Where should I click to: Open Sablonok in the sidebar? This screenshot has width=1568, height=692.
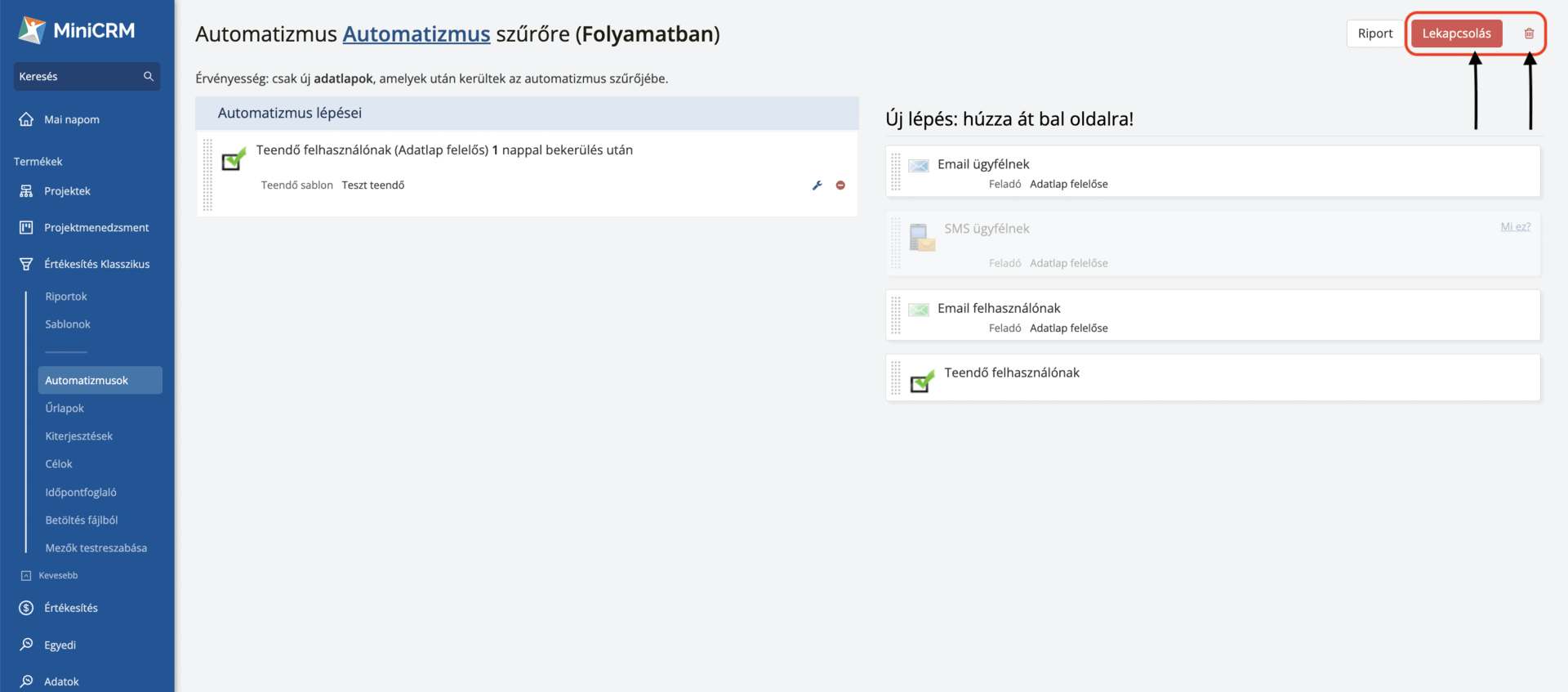click(x=68, y=324)
